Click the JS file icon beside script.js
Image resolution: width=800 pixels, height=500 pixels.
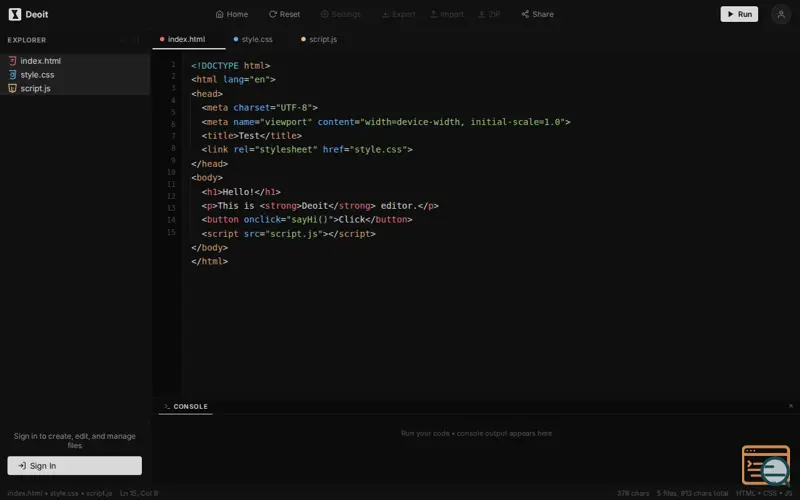pyautogui.click(x=12, y=88)
